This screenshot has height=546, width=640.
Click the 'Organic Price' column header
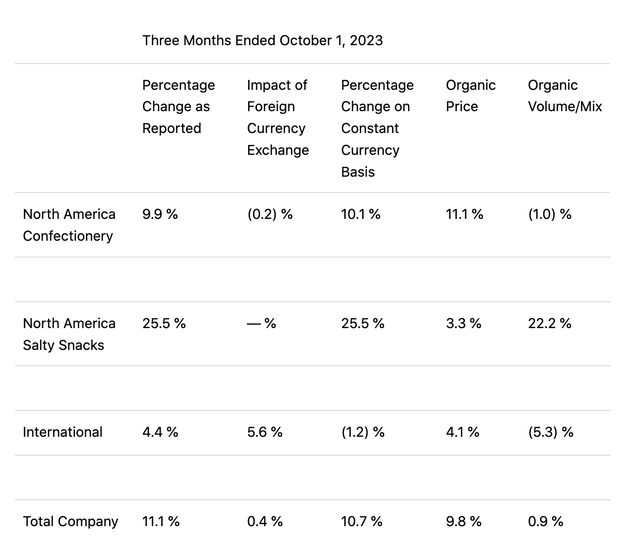[x=462, y=96]
